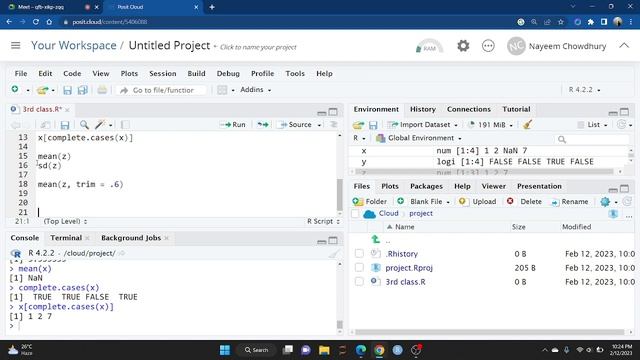This screenshot has height=360, width=640.
Task: Open File Explorer from the taskbar
Action: click(x=324, y=350)
